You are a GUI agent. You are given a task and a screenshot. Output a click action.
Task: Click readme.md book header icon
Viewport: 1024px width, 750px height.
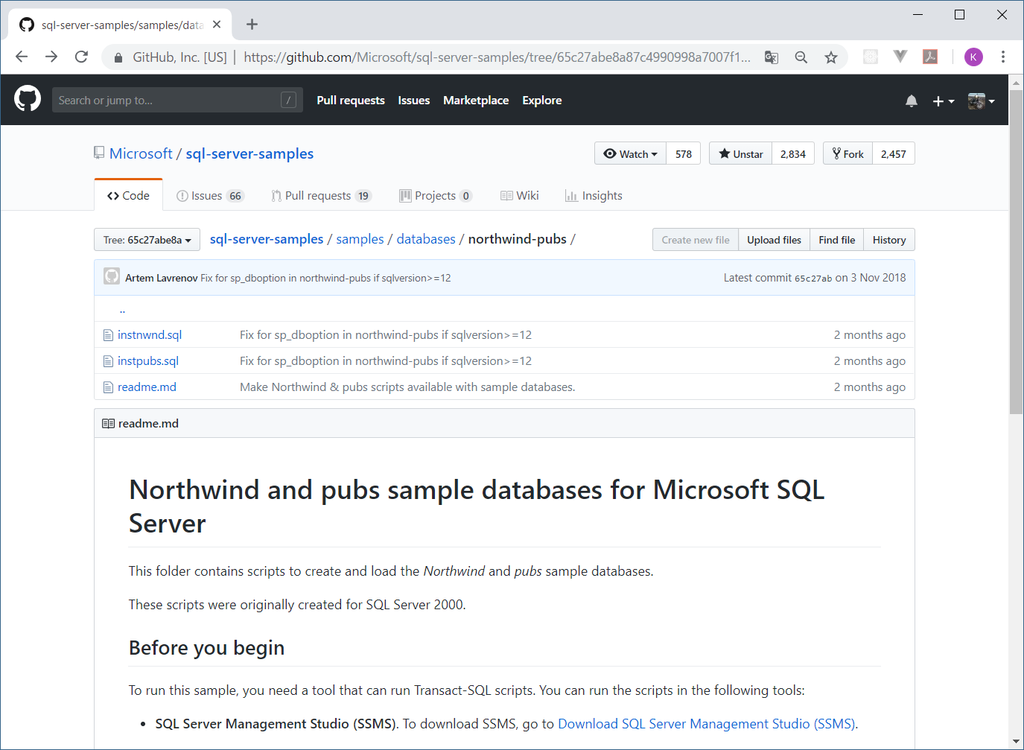point(108,423)
